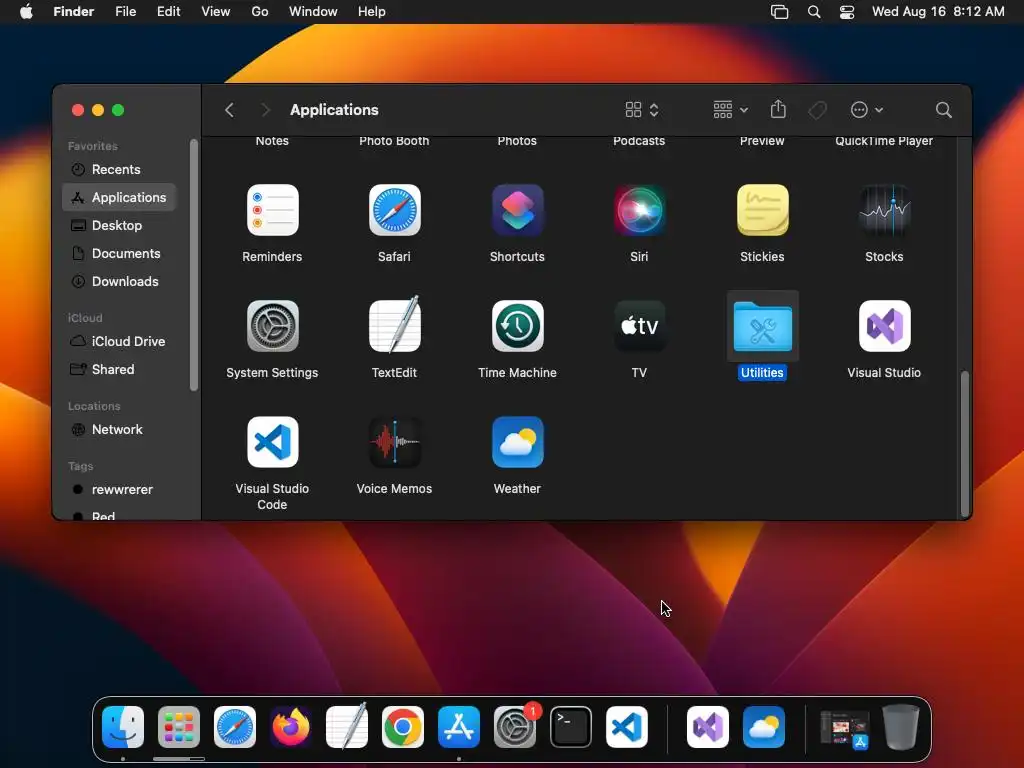
Task: Click the date and time in menu bar
Action: coord(938,12)
